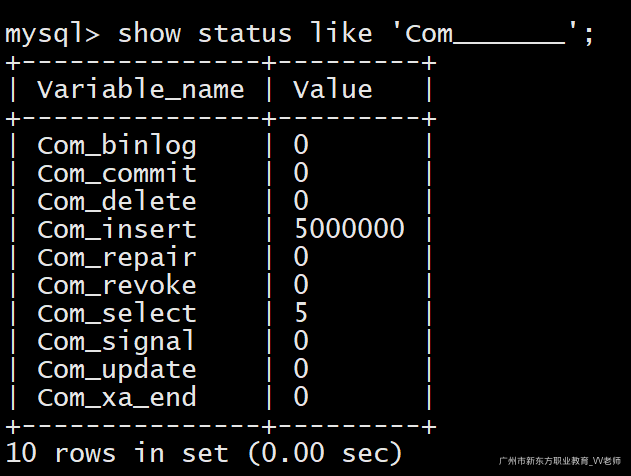Image resolution: width=631 pixels, height=476 pixels.
Task: Click the 5000000 value for Com_insert
Action: pyautogui.click(x=349, y=230)
